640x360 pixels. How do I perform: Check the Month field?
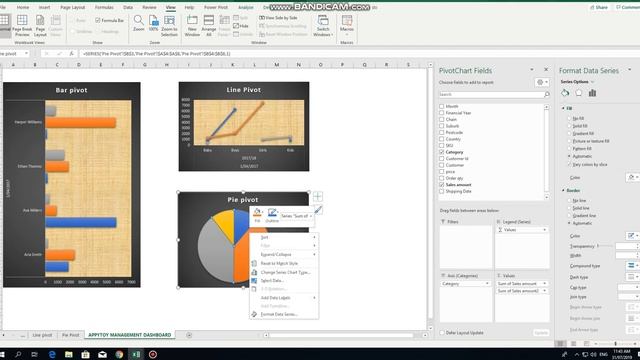[x=441, y=106]
